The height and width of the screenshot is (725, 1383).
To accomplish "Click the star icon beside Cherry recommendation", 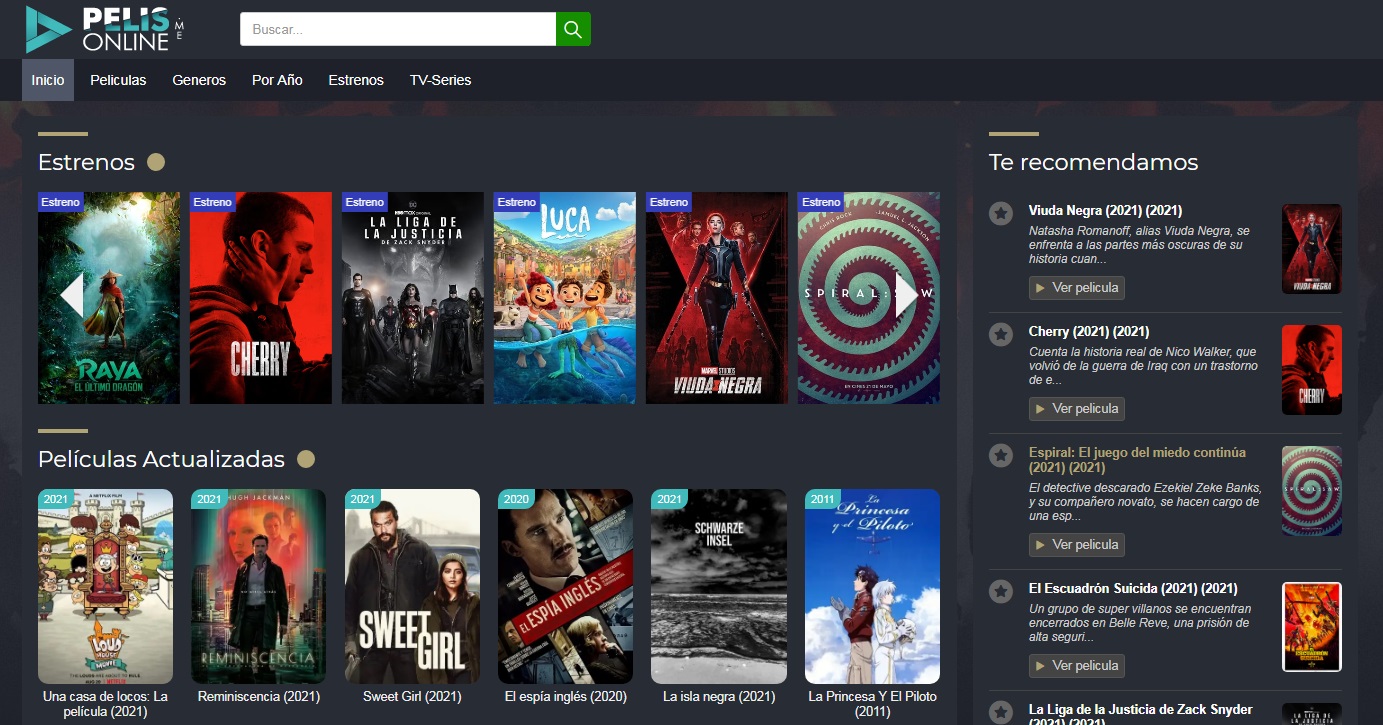I will tap(1000, 334).
